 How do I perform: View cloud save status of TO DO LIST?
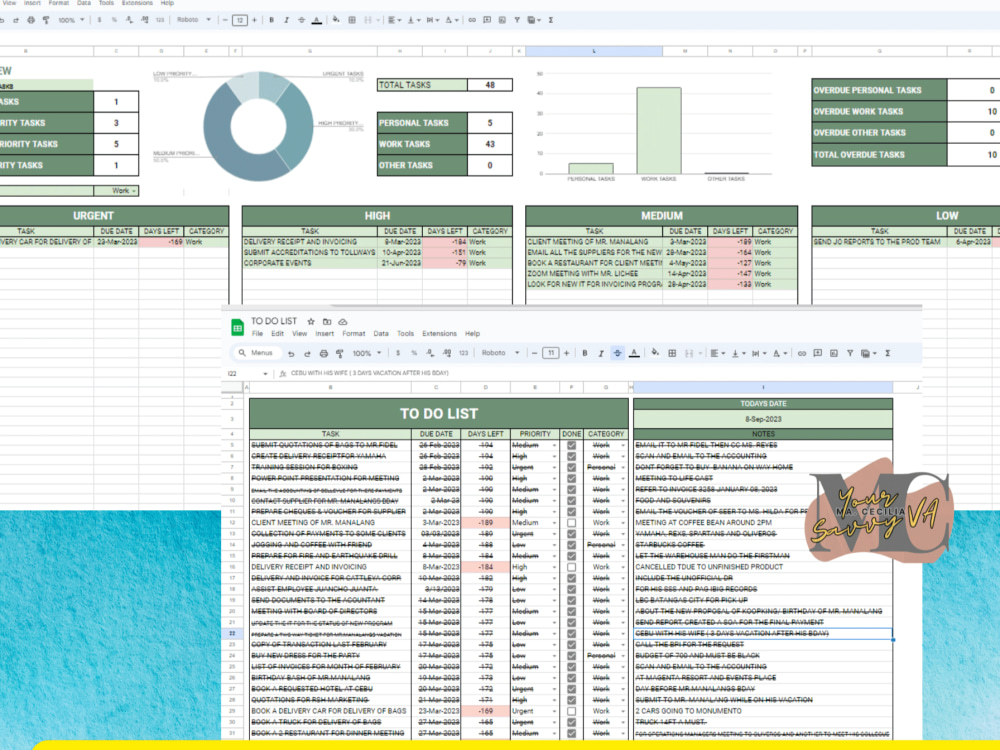342,321
